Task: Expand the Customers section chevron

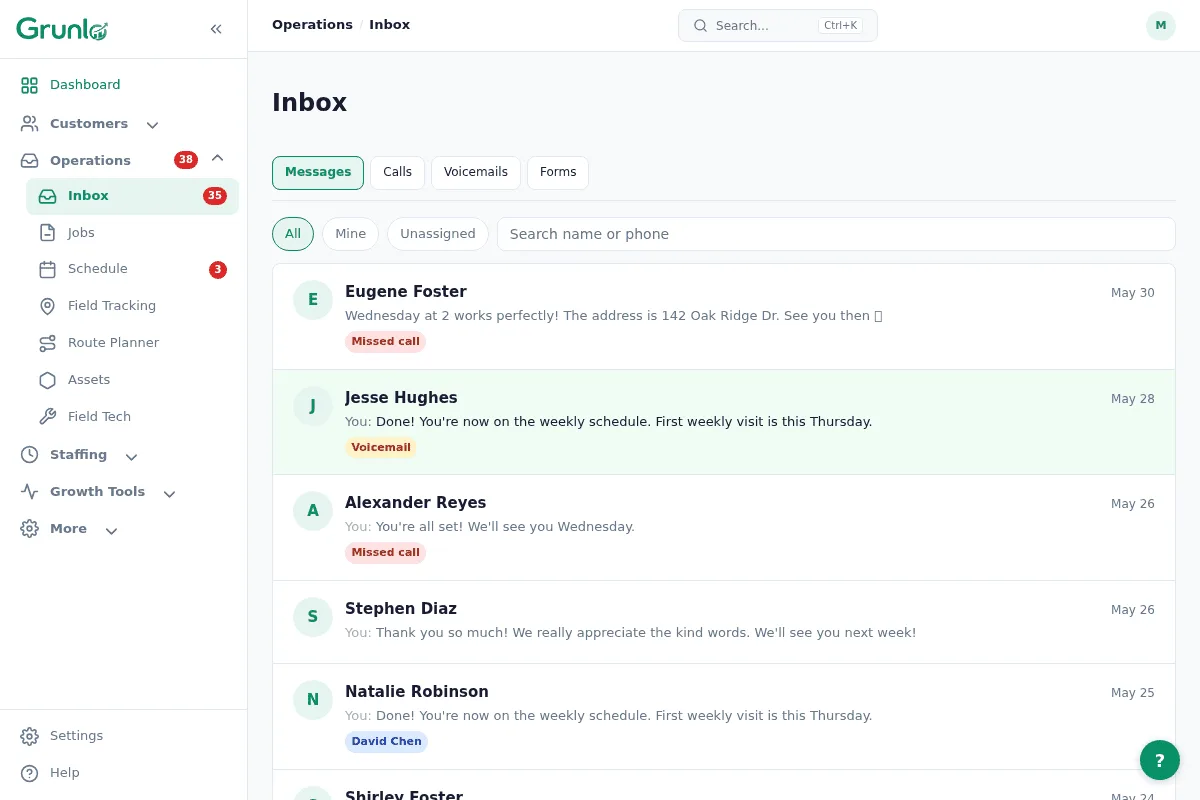Action: pos(152,125)
